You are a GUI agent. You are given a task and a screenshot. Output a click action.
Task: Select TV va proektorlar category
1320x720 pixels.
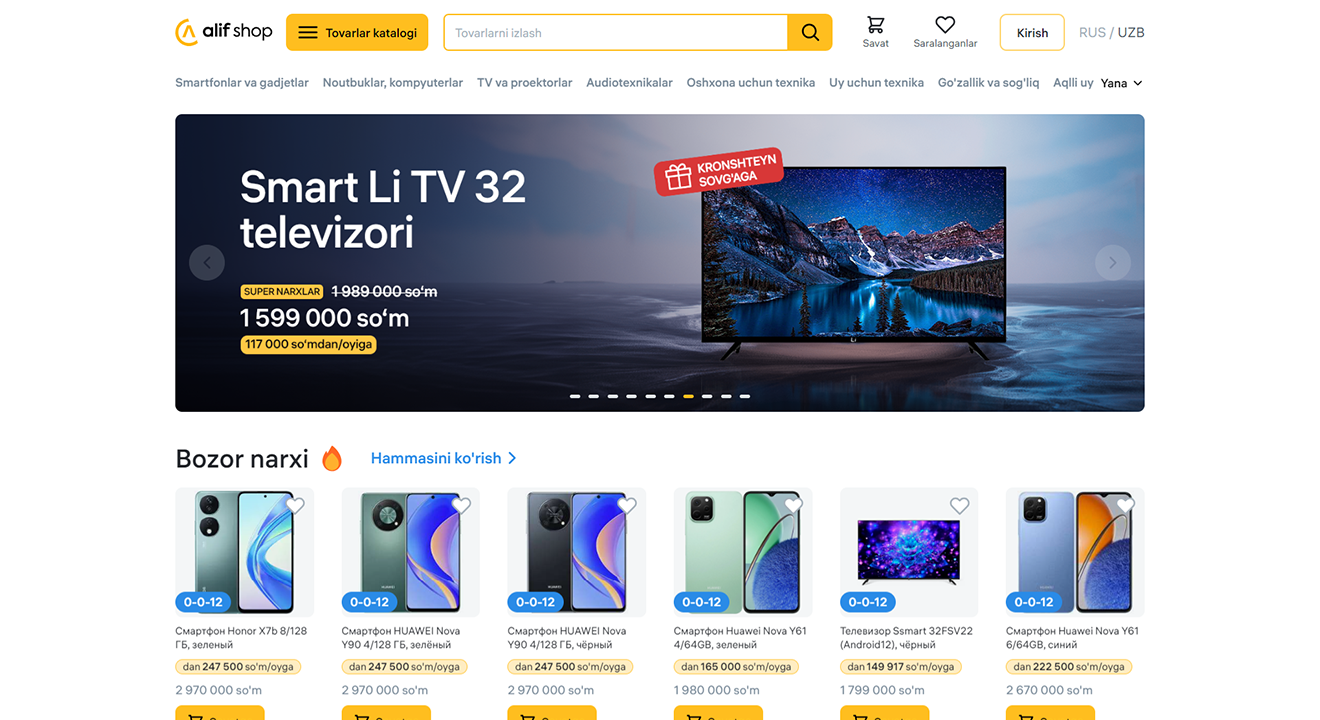coord(524,83)
